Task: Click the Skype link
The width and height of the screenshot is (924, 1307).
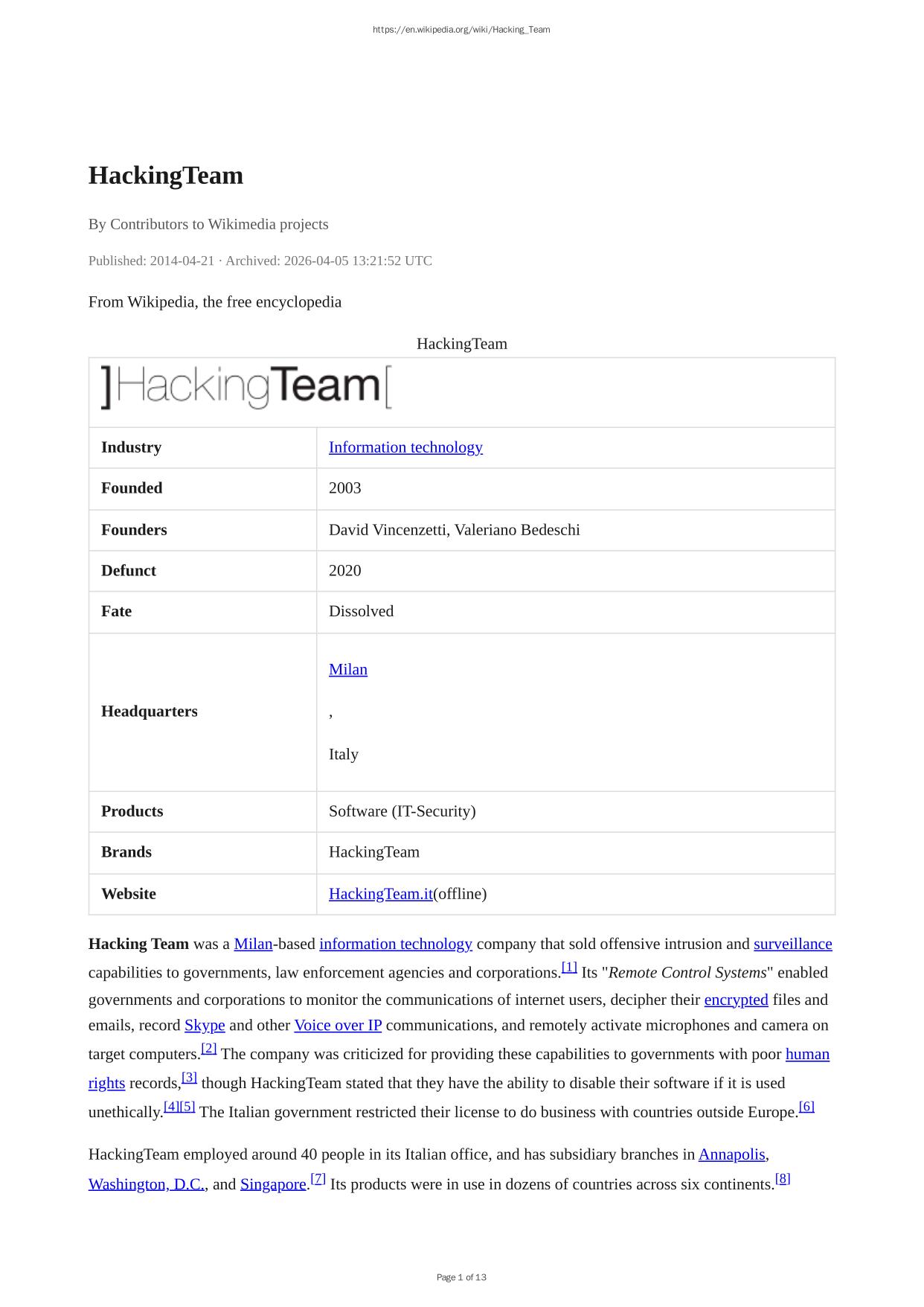Action: click(205, 1025)
